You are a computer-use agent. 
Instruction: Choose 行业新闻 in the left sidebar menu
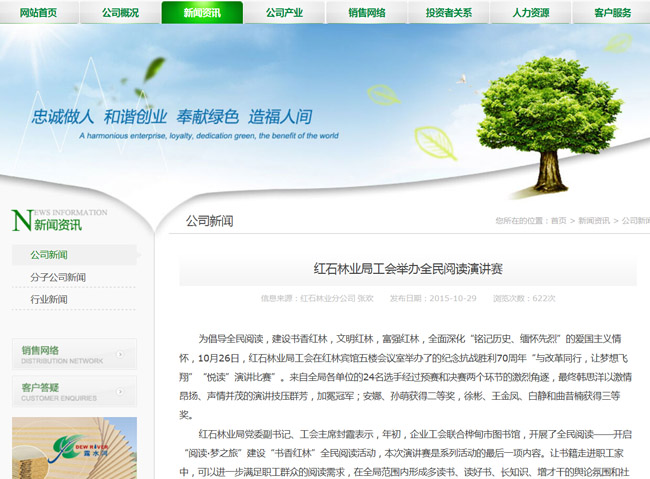coord(49,299)
